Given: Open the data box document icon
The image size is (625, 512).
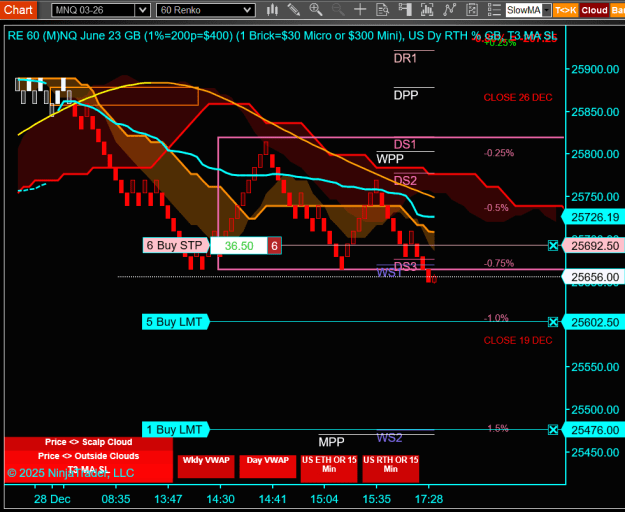Looking at the screenshot, I should point(382,10).
